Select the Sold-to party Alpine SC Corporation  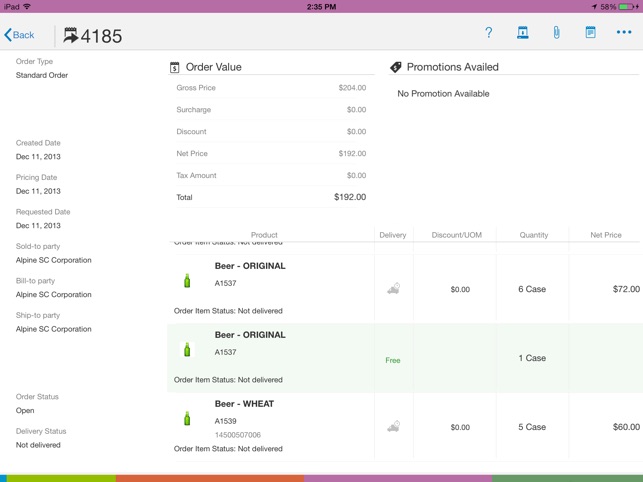[54, 260]
